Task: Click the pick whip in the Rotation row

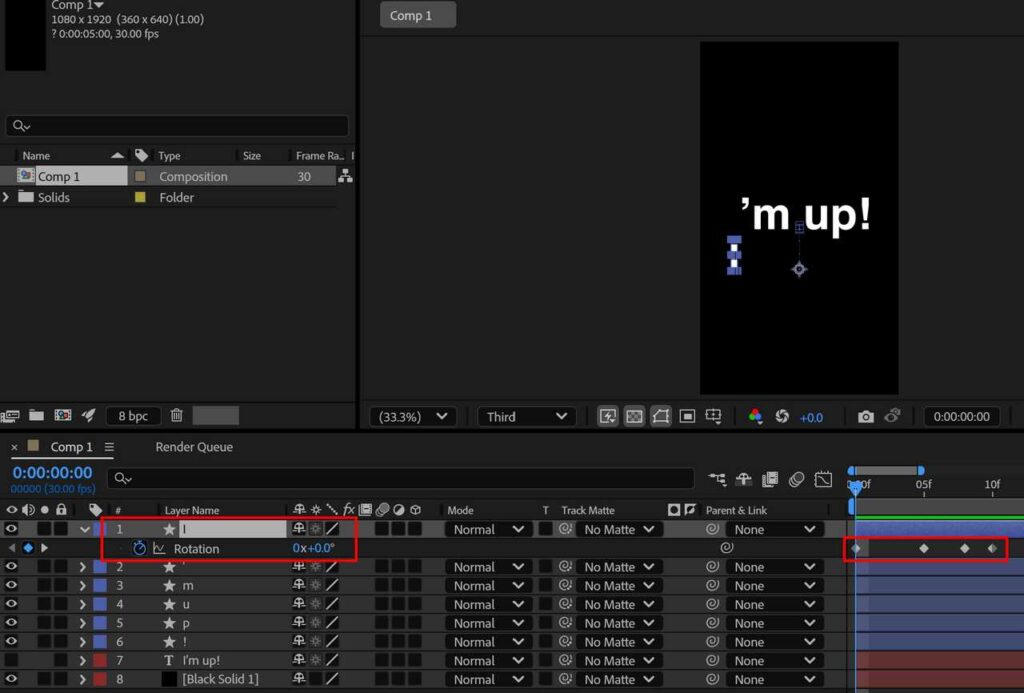Action: [x=726, y=547]
